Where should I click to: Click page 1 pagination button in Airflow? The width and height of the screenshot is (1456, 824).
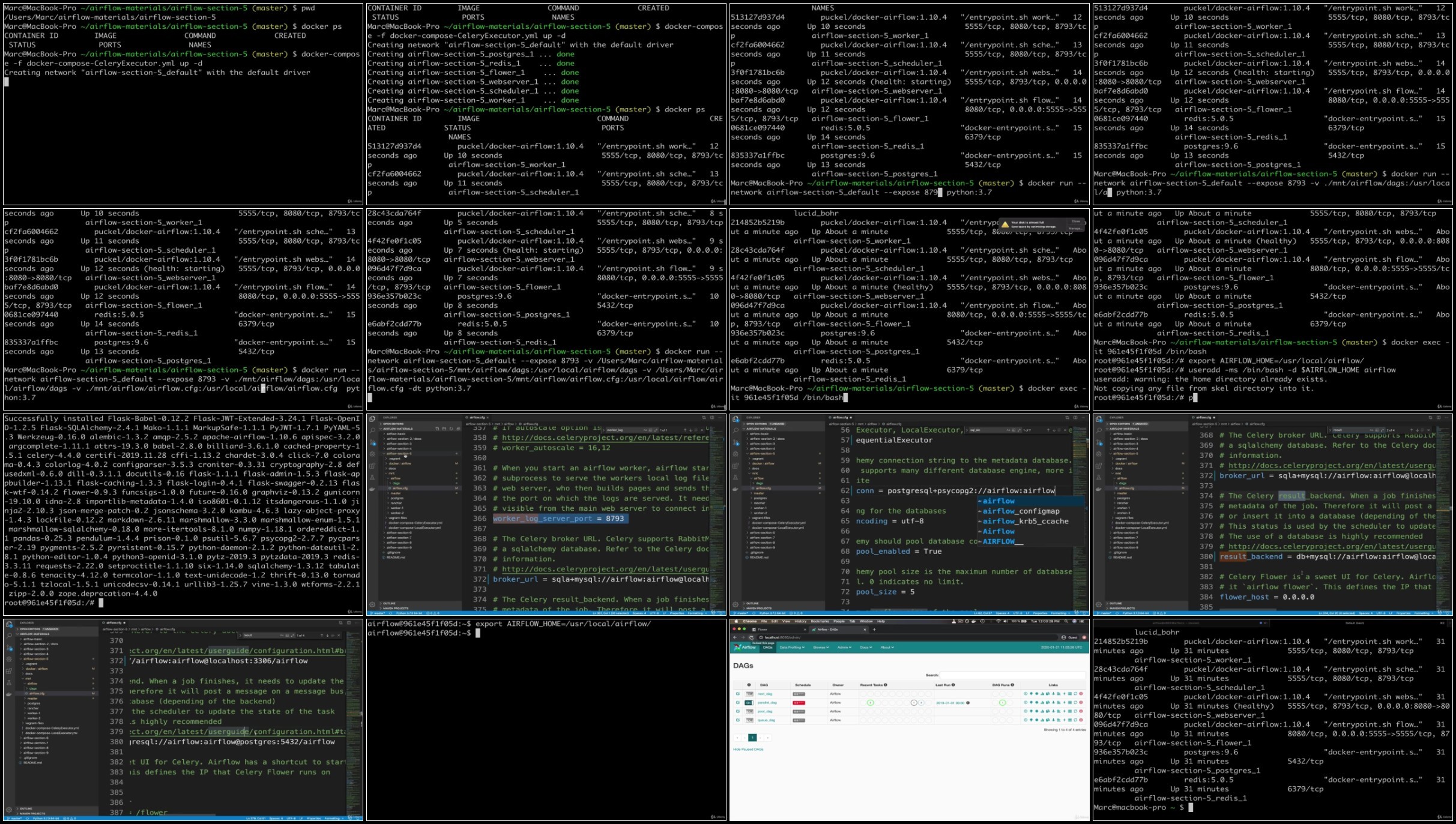pyautogui.click(x=752, y=738)
